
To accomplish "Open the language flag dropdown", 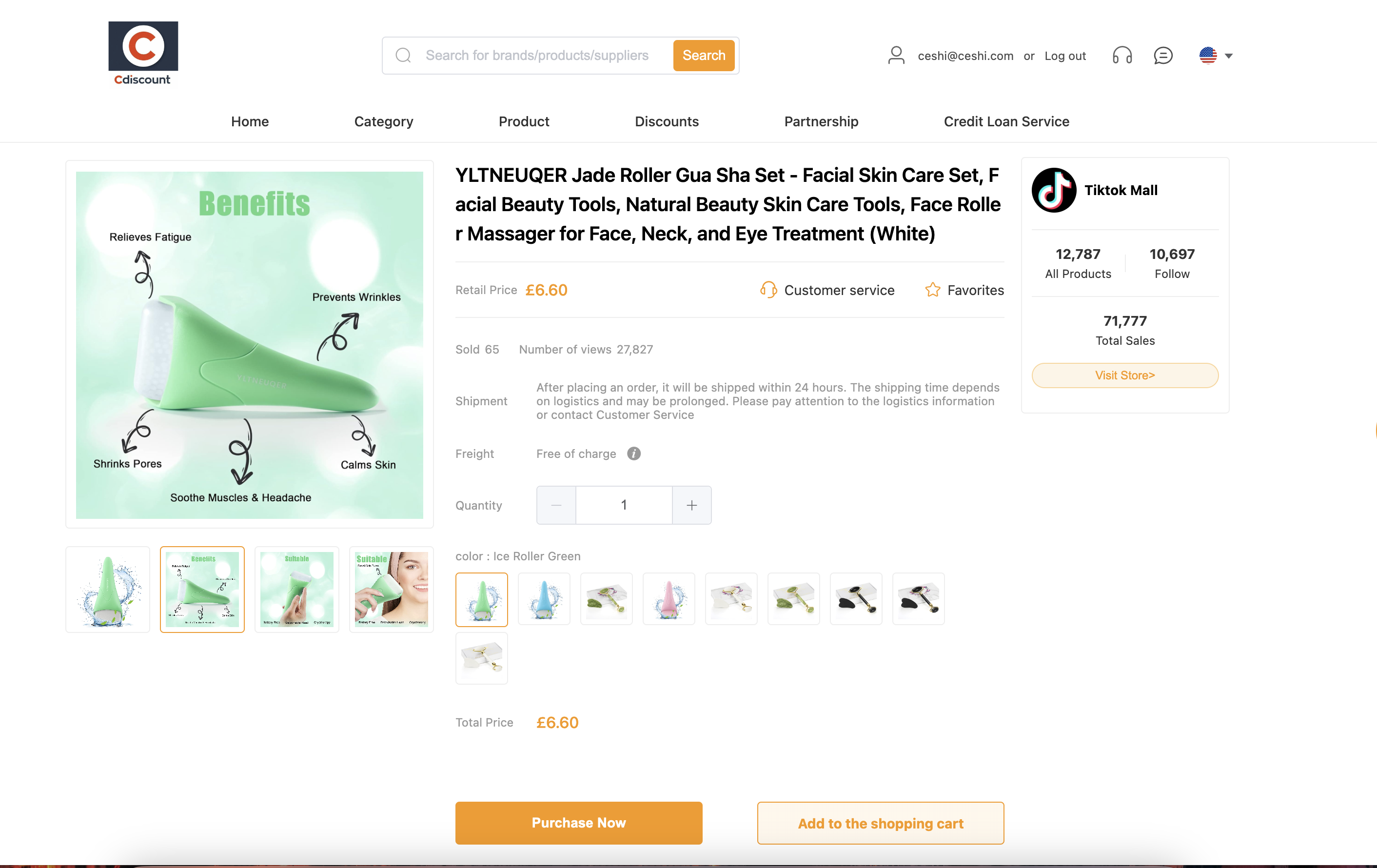I will (x=1216, y=56).
